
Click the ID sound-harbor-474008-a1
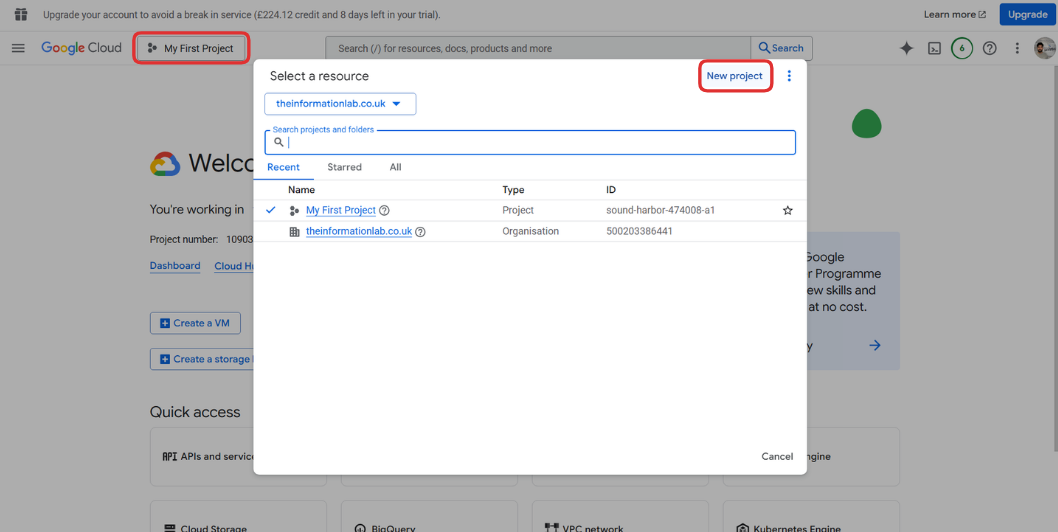tap(661, 211)
